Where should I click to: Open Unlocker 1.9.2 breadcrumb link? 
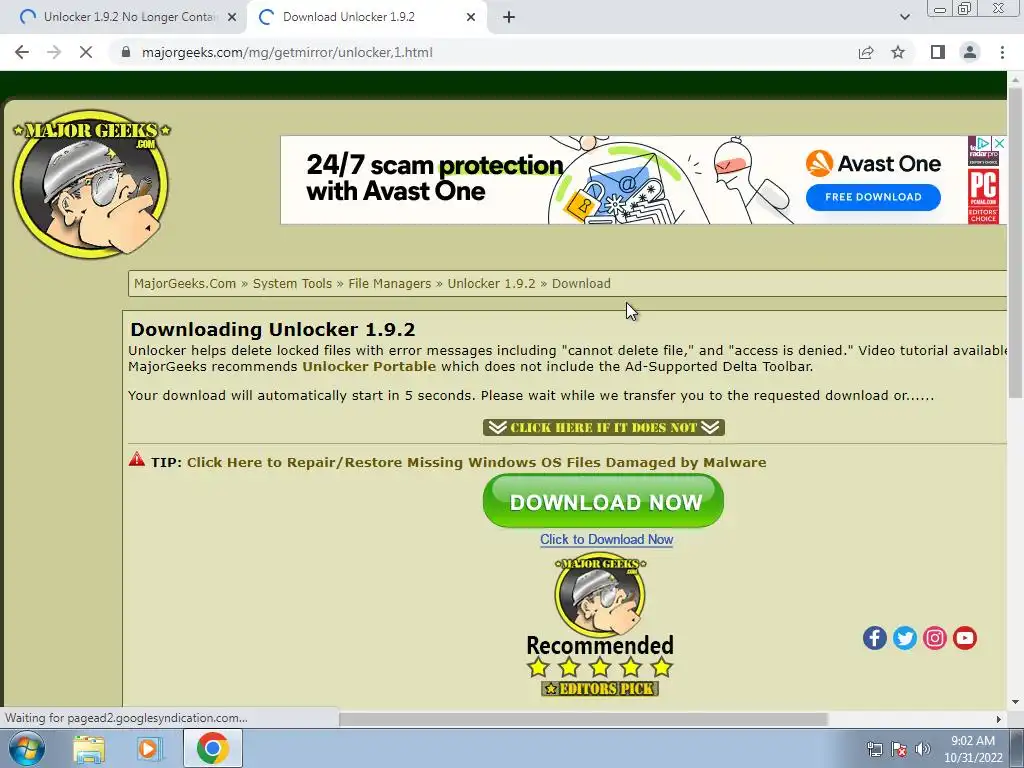pos(491,283)
